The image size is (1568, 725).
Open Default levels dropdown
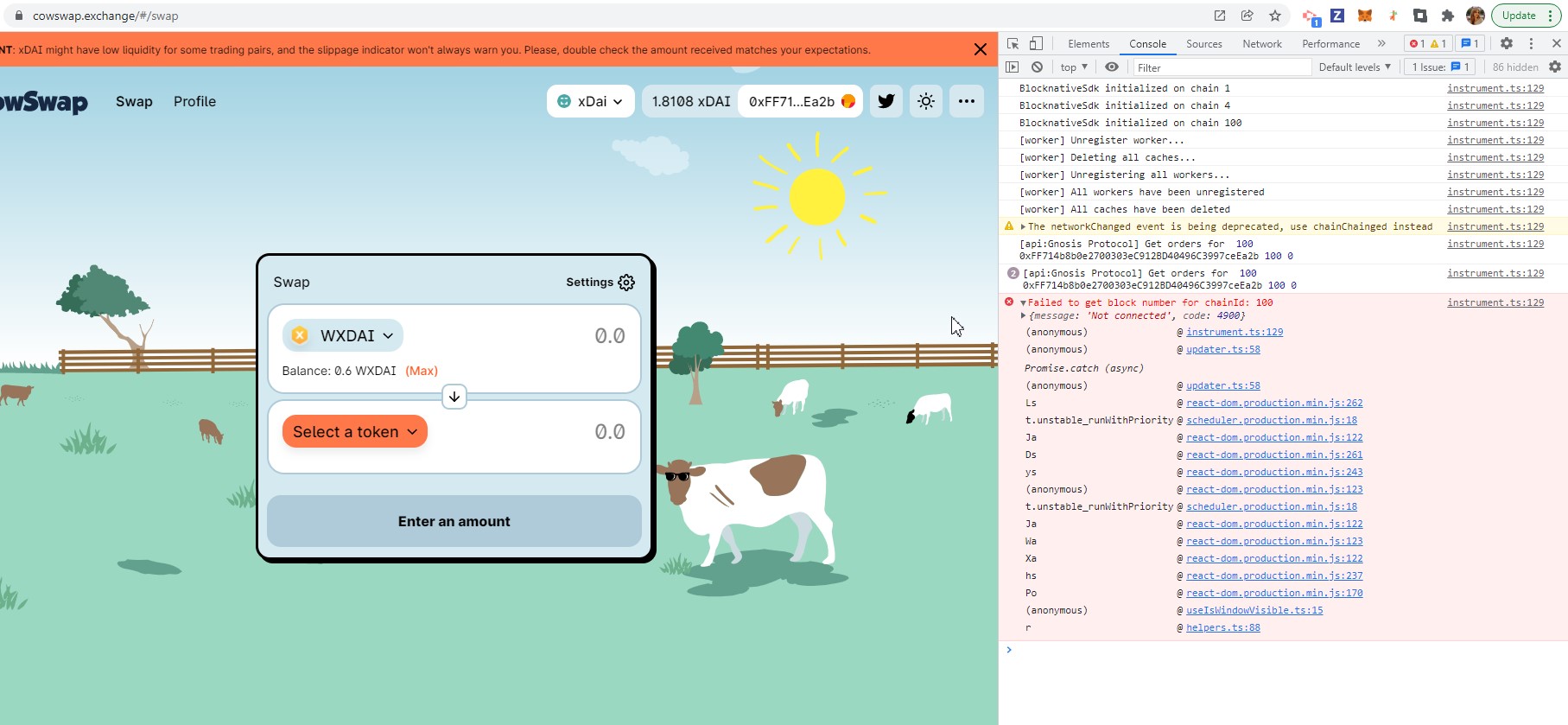(1355, 67)
